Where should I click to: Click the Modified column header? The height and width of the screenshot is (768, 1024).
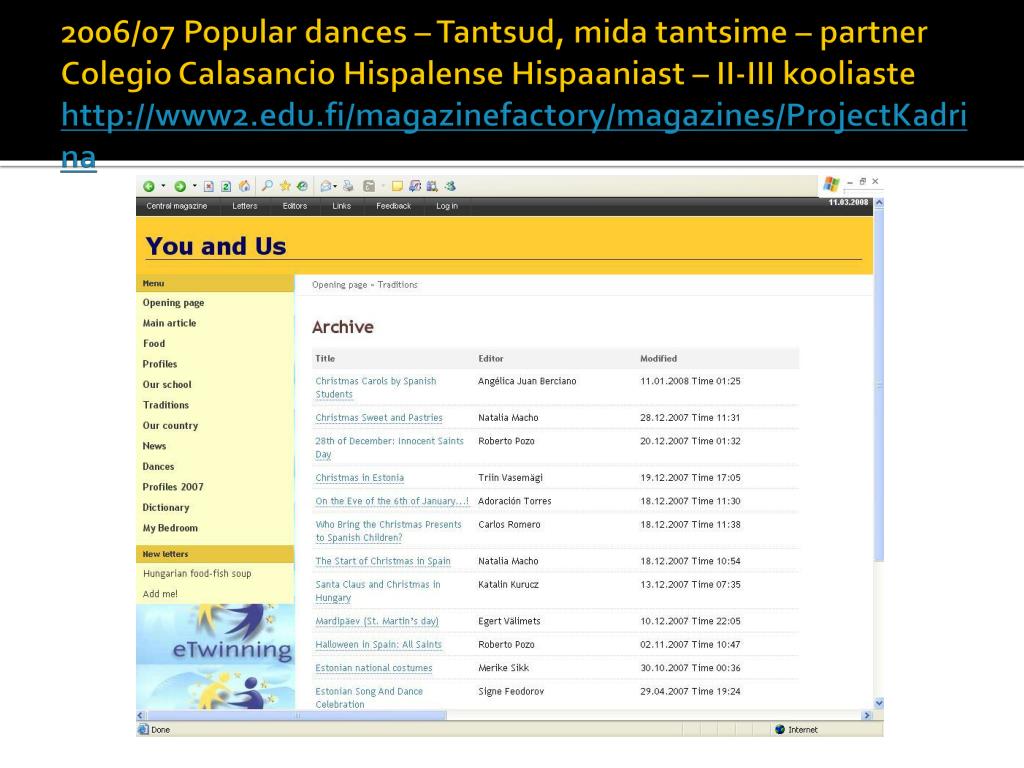[x=658, y=359]
